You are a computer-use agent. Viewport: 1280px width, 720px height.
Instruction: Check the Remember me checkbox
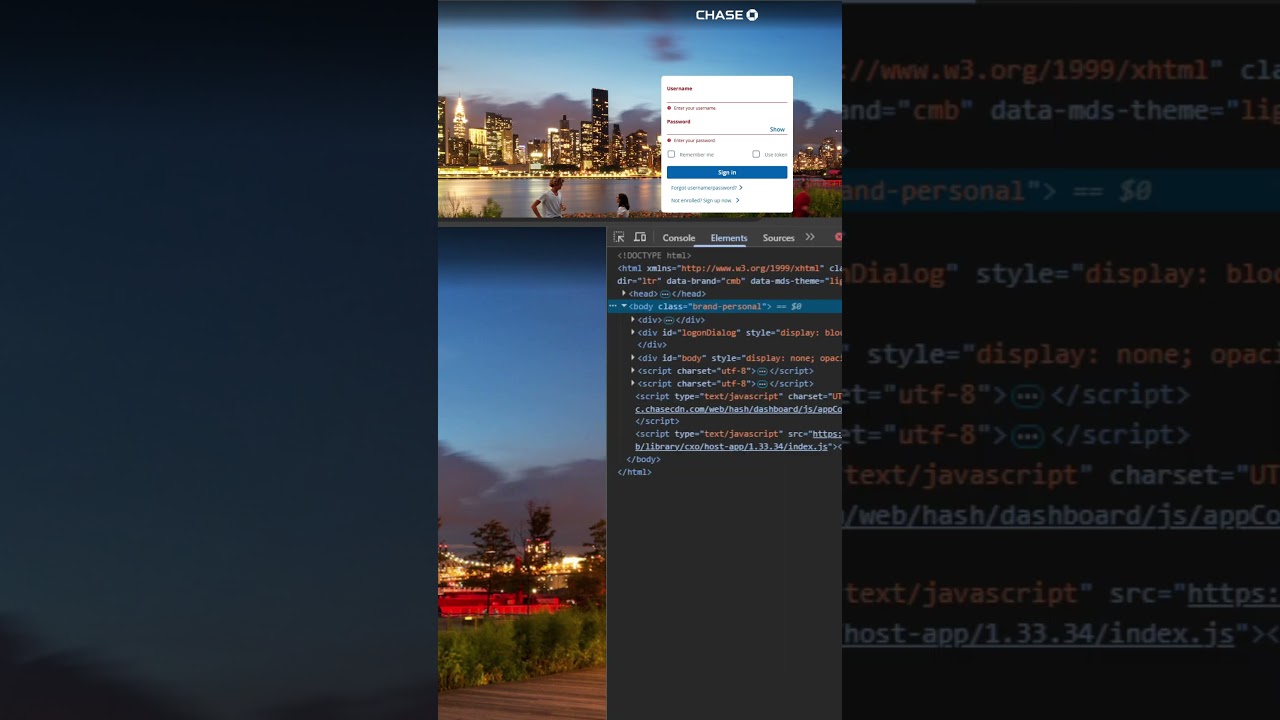672,154
